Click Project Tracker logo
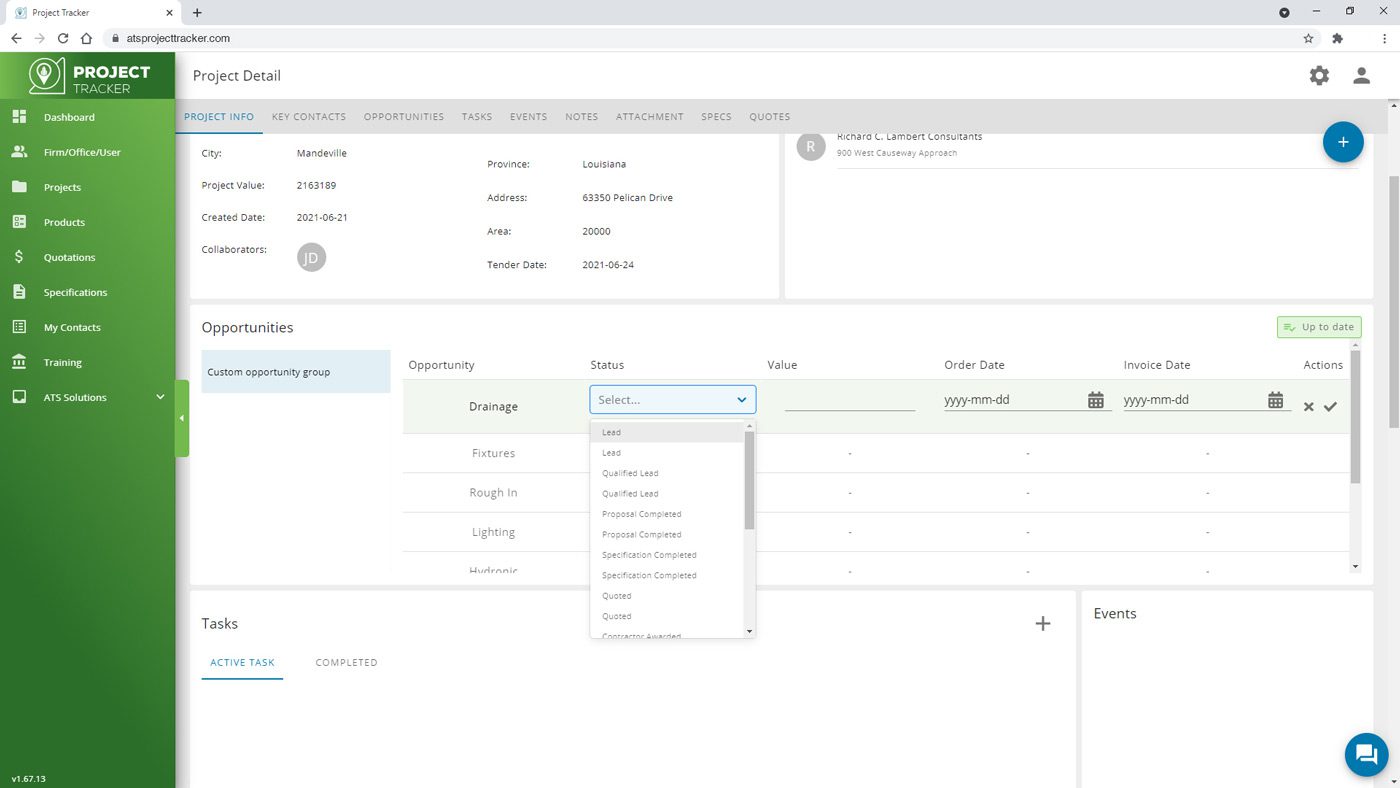Viewport: 1400px width, 788px height. pos(89,76)
